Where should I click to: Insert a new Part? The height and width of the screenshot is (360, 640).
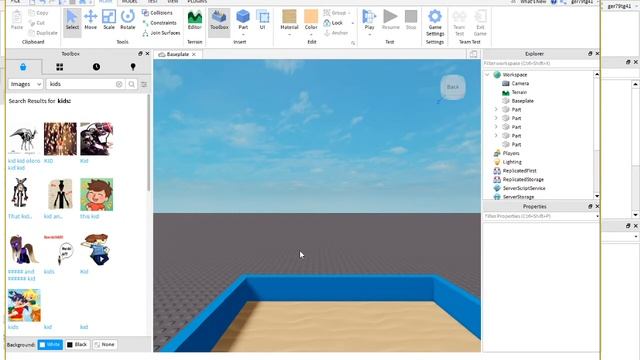point(243,20)
